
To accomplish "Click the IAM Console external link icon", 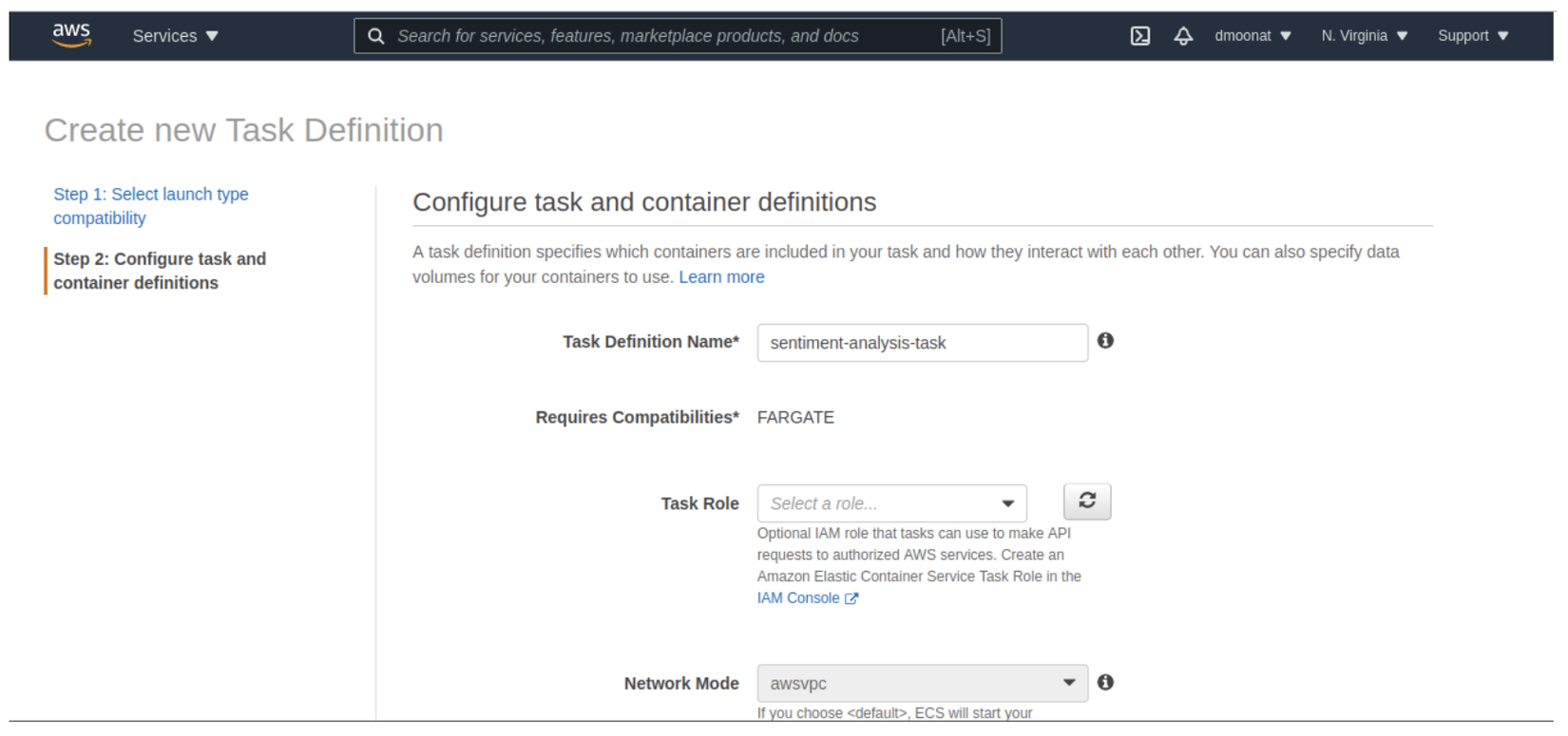I will [851, 598].
